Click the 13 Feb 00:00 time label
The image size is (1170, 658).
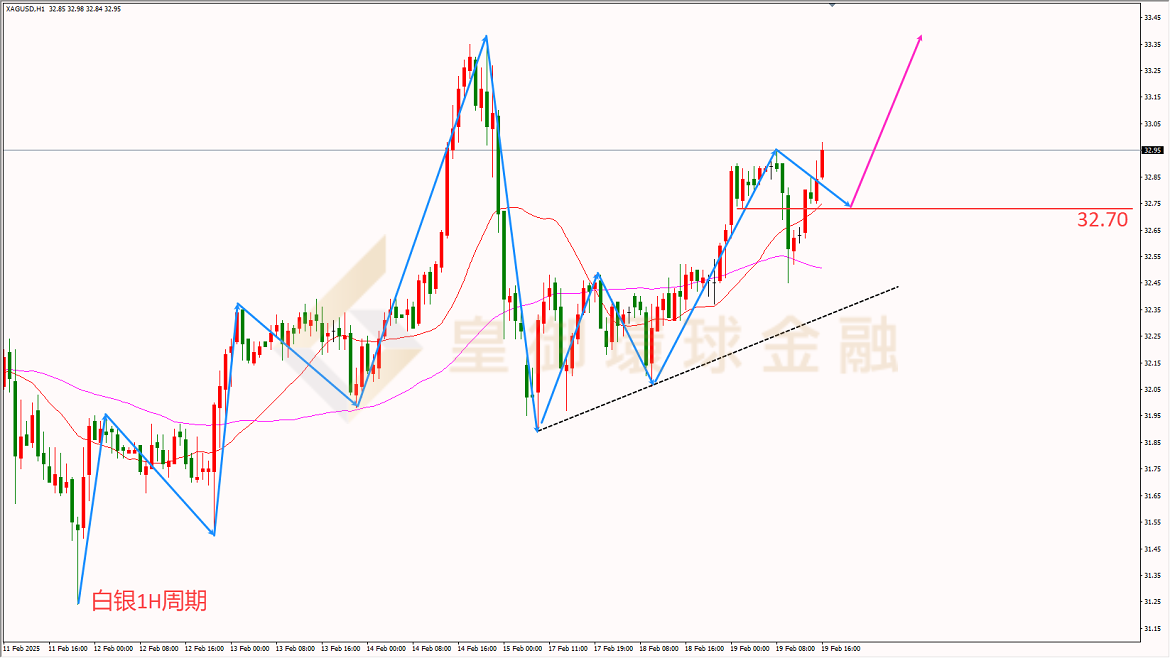[x=250, y=648]
